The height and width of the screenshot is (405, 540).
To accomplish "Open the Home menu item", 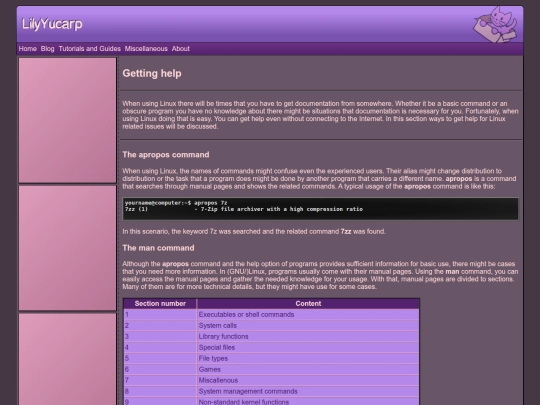I will click(x=28, y=49).
